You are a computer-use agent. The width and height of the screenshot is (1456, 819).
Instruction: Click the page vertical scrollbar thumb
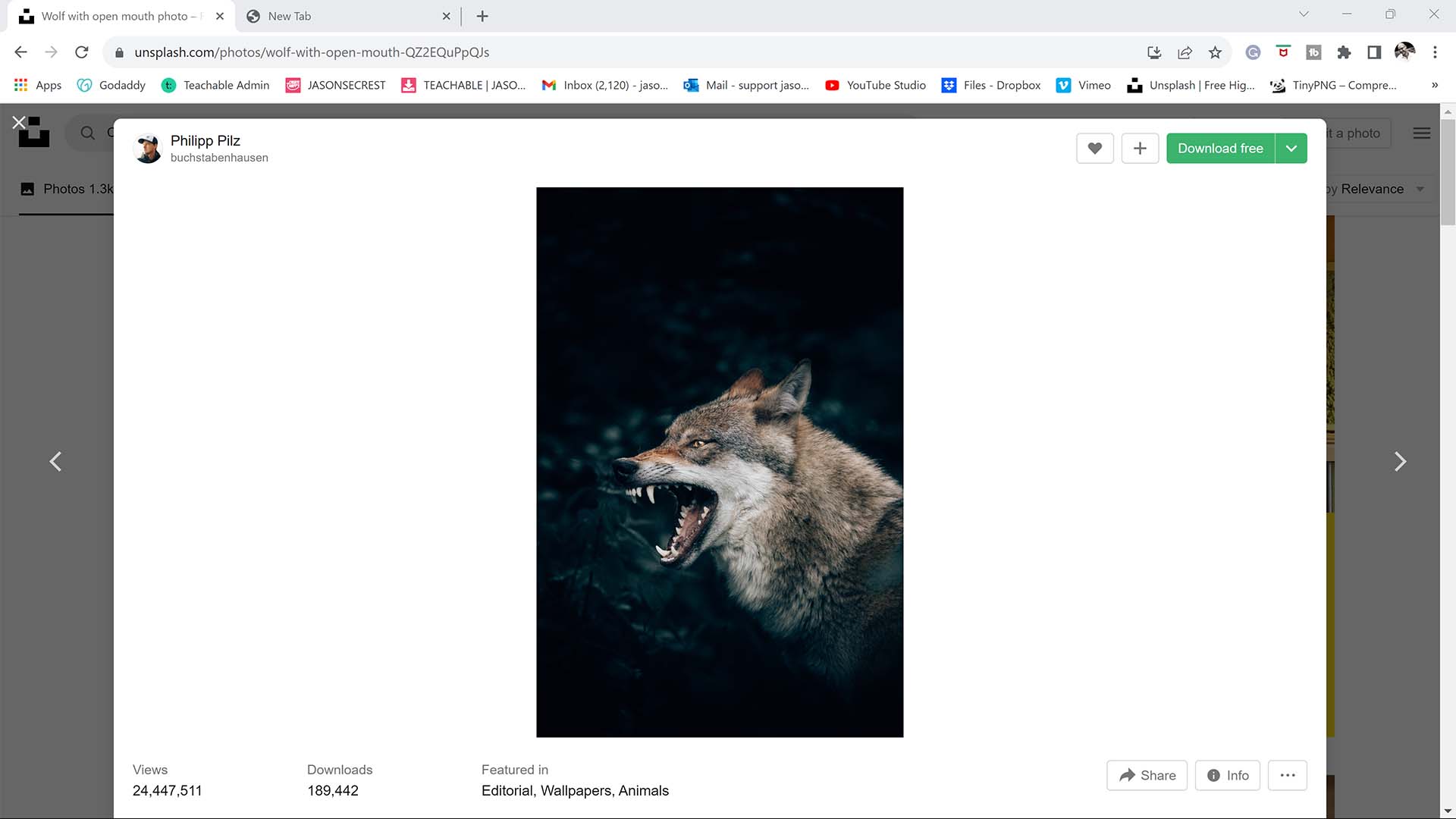[x=1448, y=171]
